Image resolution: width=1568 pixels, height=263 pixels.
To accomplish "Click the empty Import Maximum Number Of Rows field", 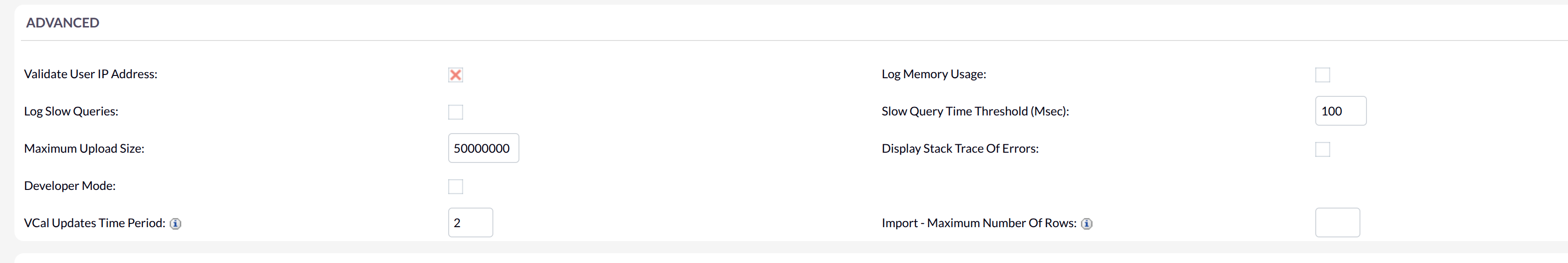I will coord(1337,223).
